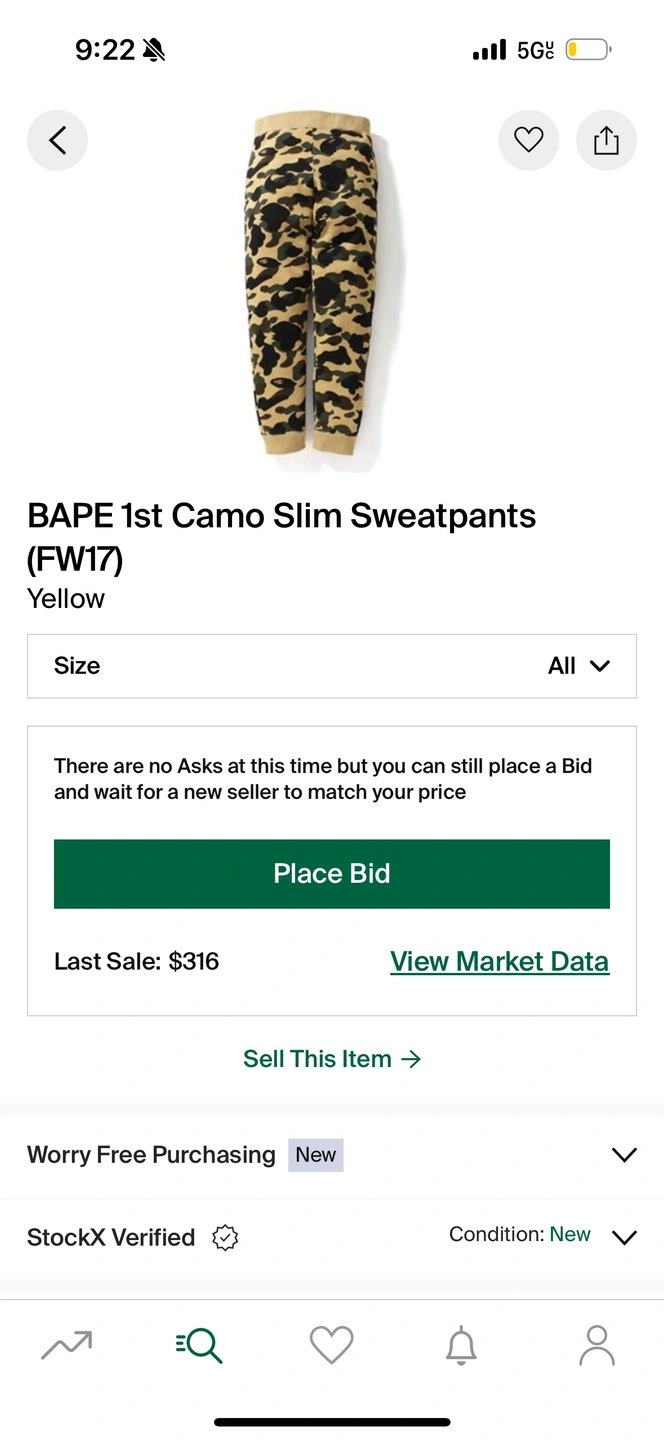This screenshot has height=1440, width=664.
Task: Tap the BAPE 1st Camo Slim Sweatpants title
Action: point(282,537)
